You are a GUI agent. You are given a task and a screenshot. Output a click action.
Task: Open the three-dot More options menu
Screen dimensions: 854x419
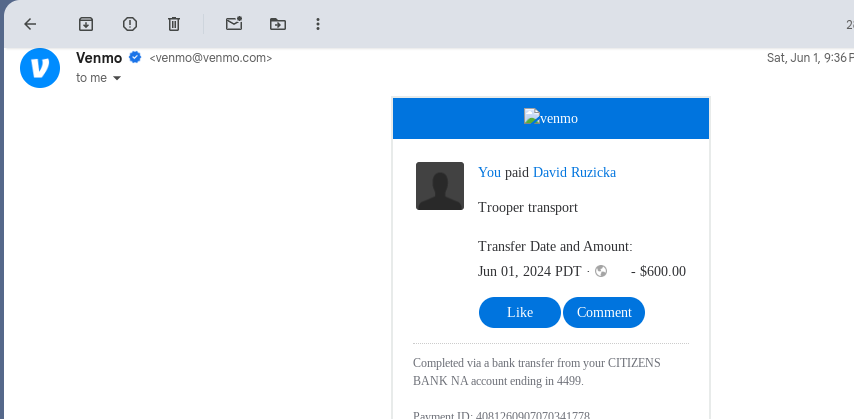click(318, 24)
